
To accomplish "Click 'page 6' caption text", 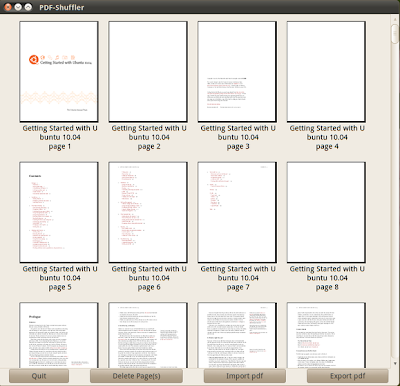I will (149, 287).
